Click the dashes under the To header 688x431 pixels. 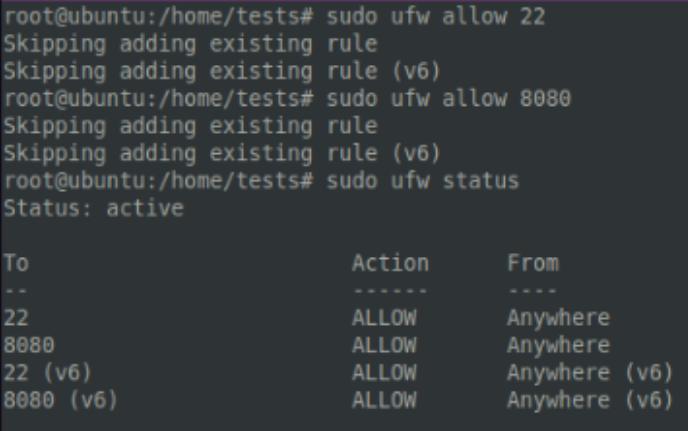(x=15, y=291)
